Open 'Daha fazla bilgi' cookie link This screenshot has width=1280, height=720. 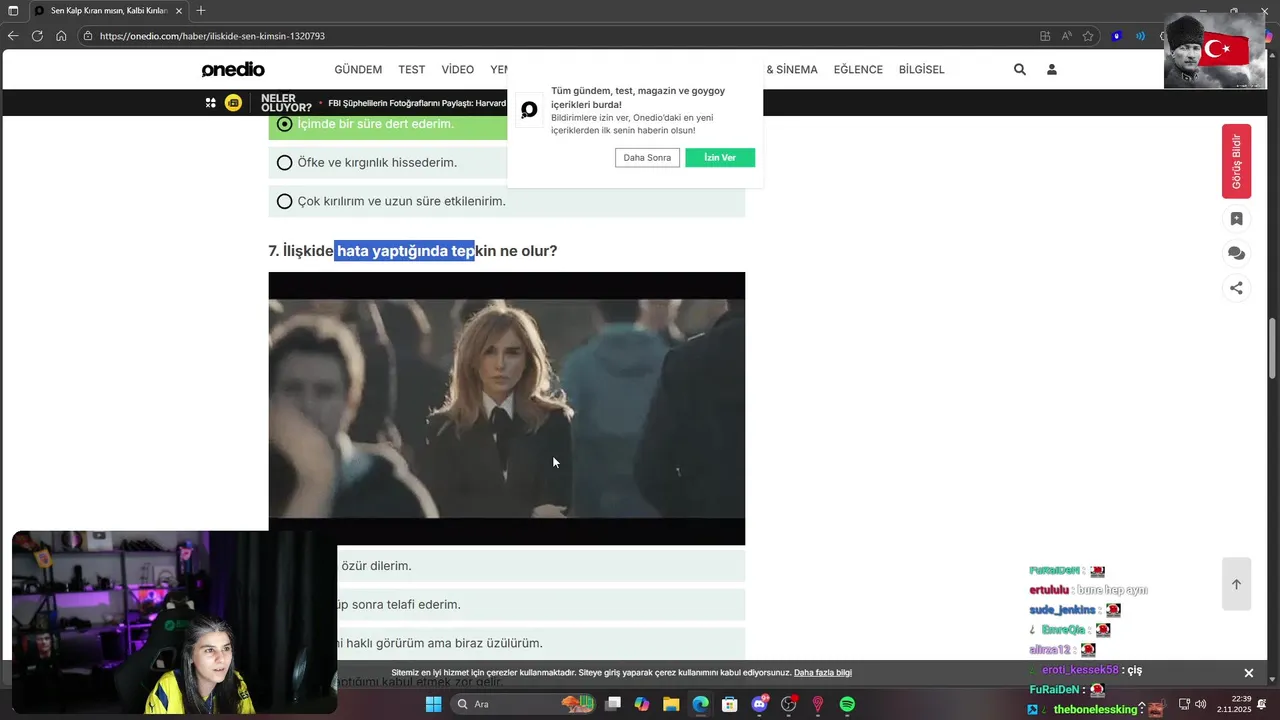click(x=823, y=673)
